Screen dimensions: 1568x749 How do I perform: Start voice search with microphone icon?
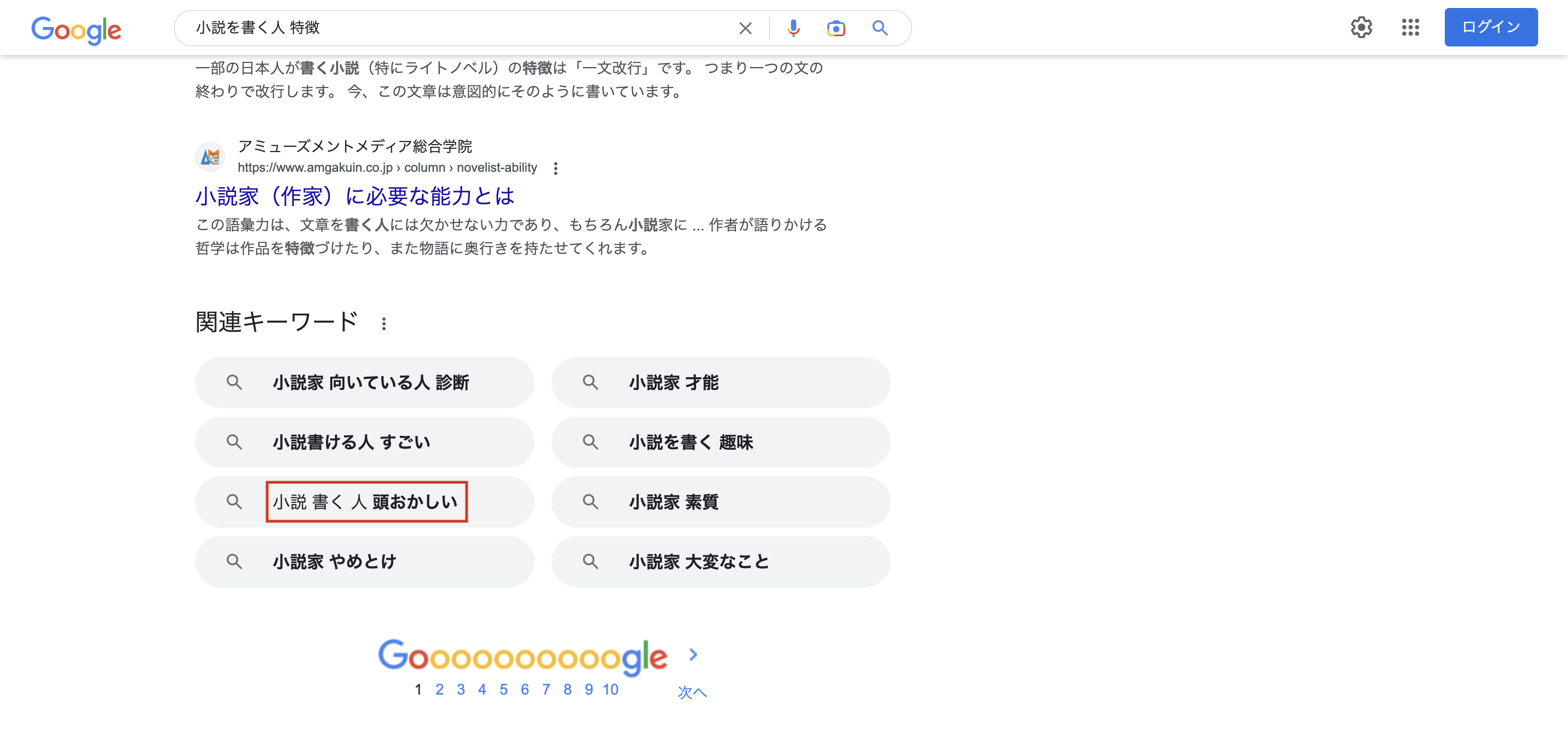point(793,28)
